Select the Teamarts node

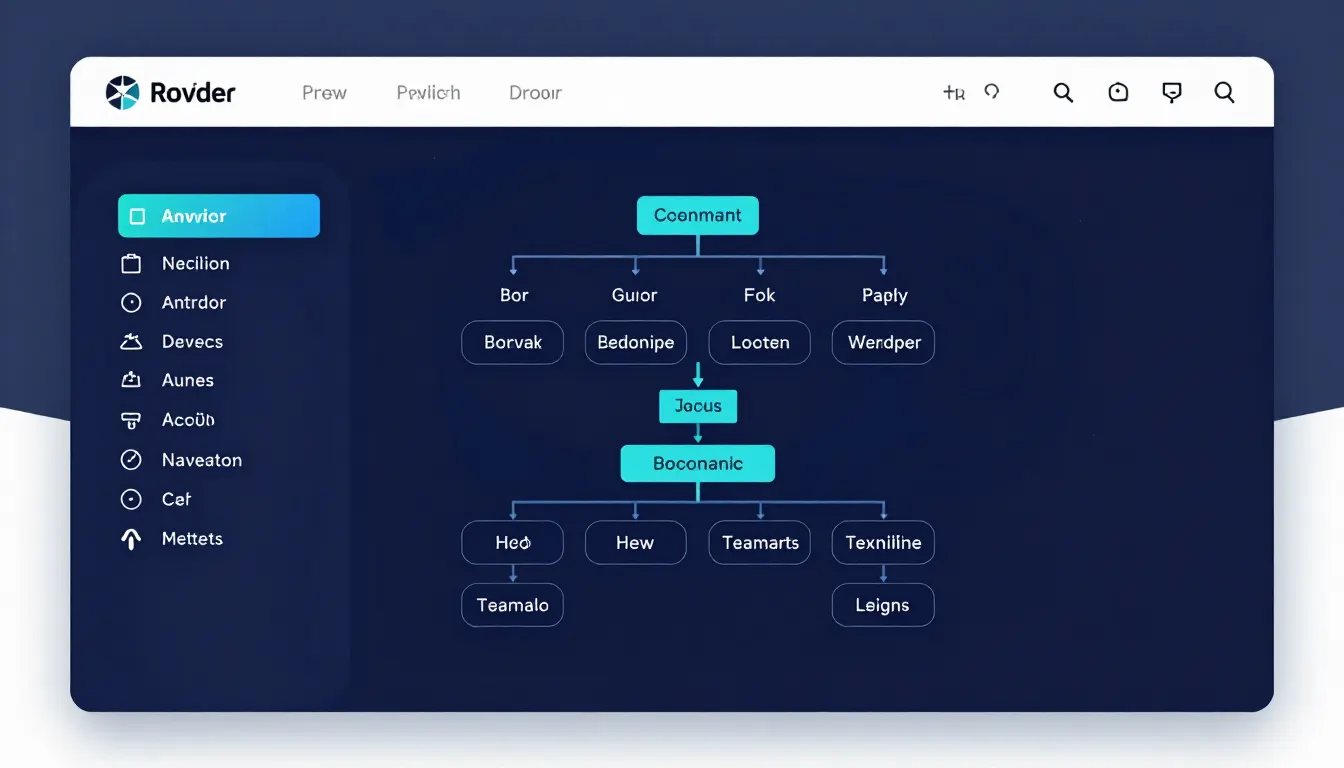pos(760,543)
